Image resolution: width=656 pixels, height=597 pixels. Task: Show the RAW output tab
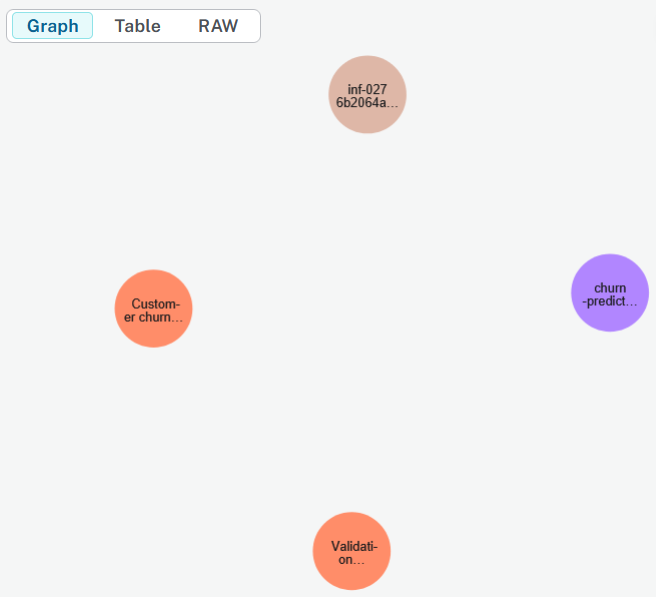point(218,26)
